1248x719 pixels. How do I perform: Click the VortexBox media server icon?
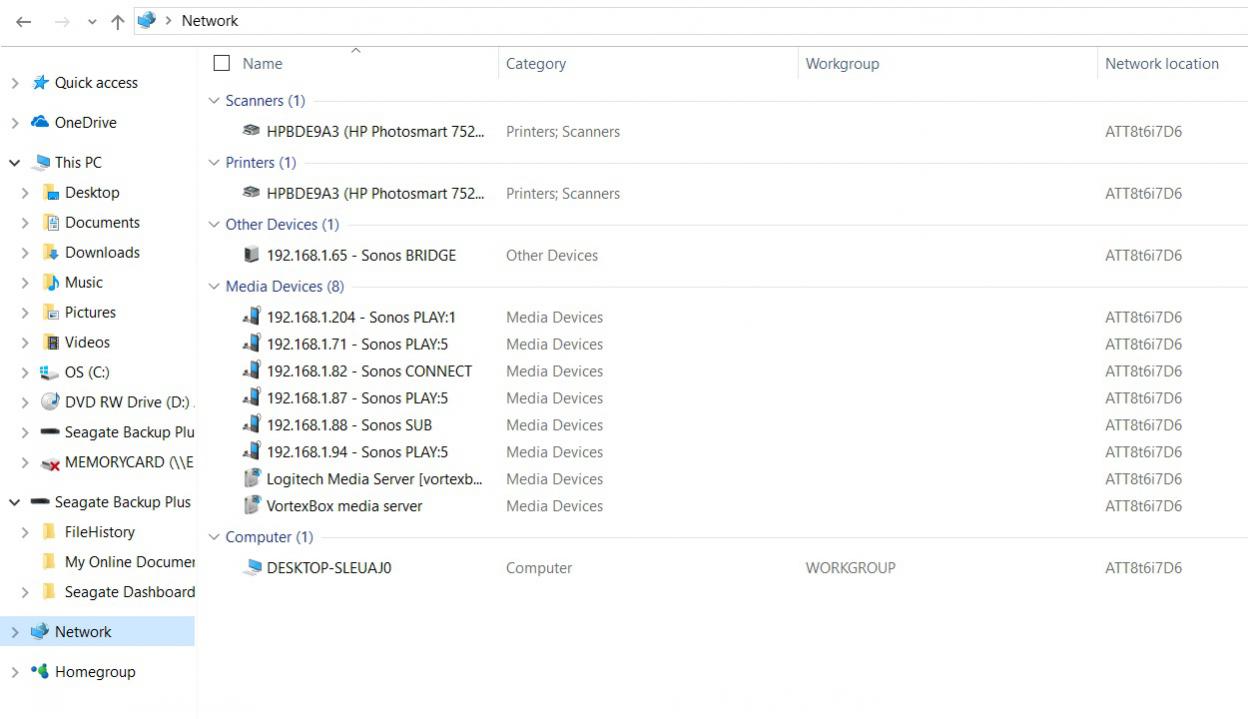[252, 506]
